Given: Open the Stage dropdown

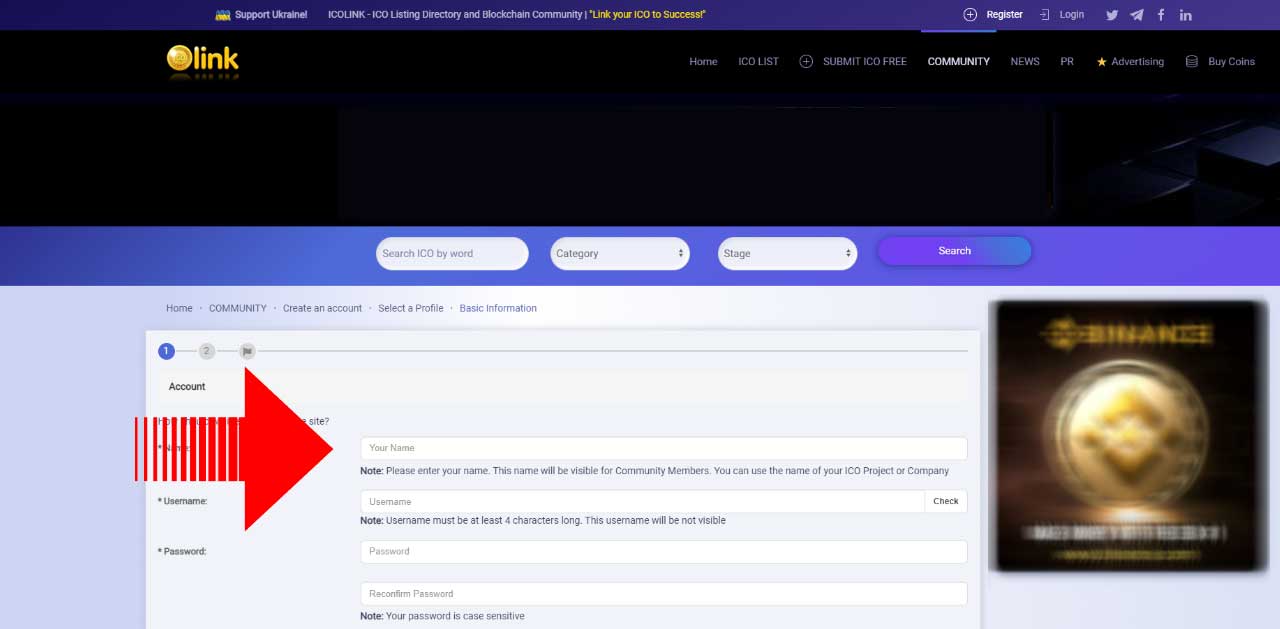Looking at the screenshot, I should tap(787, 253).
